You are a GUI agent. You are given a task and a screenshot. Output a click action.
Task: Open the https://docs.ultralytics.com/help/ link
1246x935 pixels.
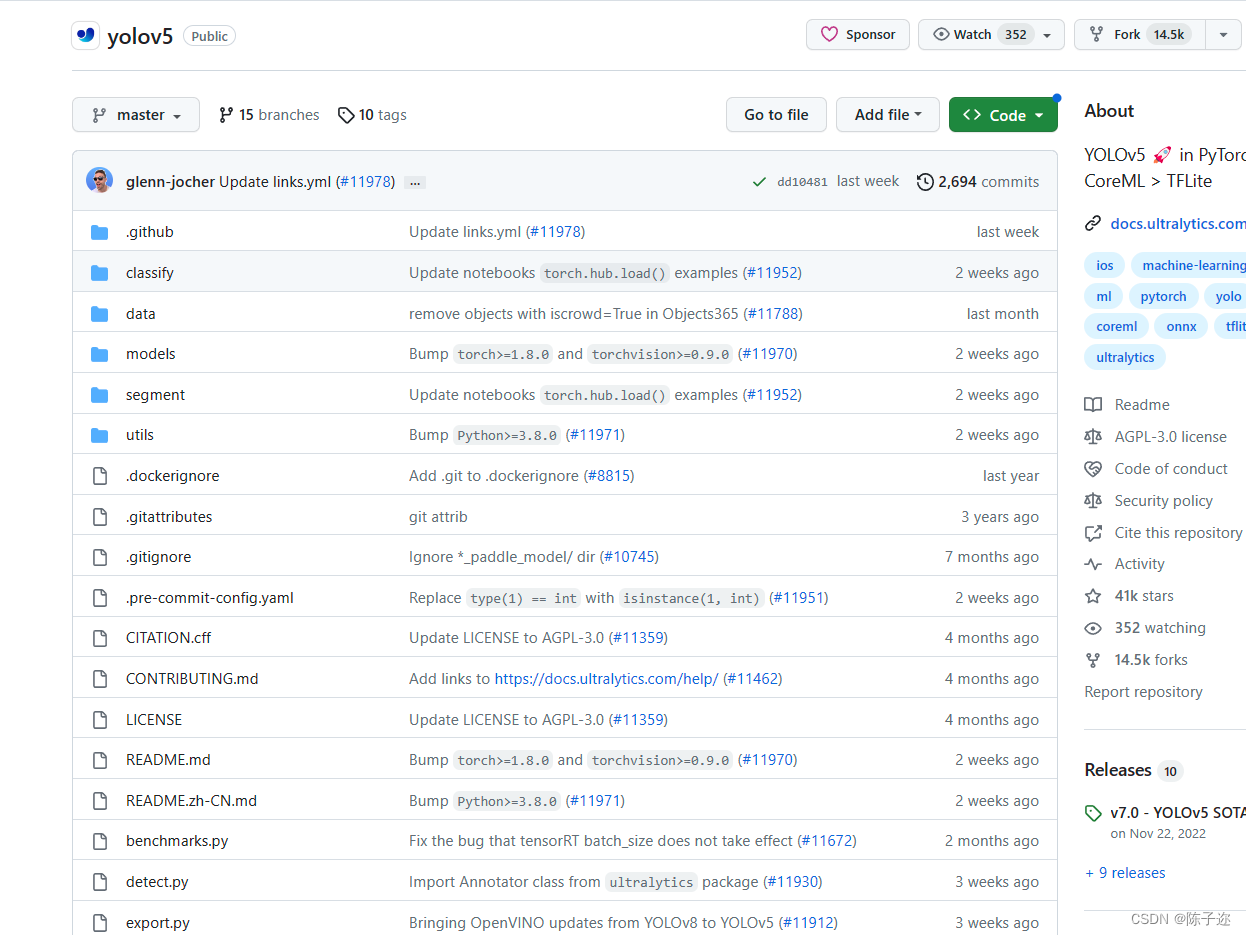(606, 679)
